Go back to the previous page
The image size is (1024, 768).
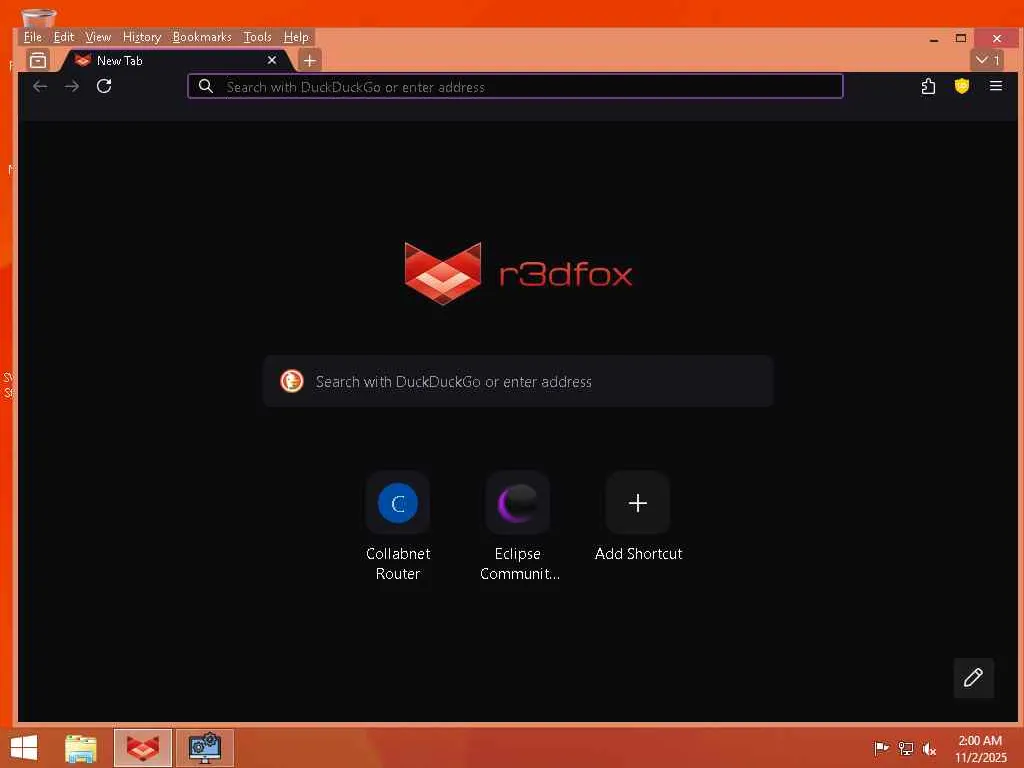coord(40,86)
